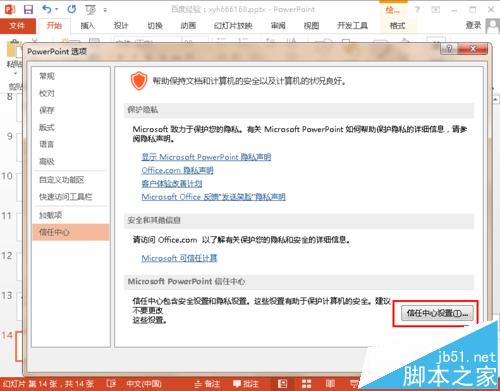Open 显示 Microsoft PowerPoint 隐私声明 link

click(x=206, y=157)
